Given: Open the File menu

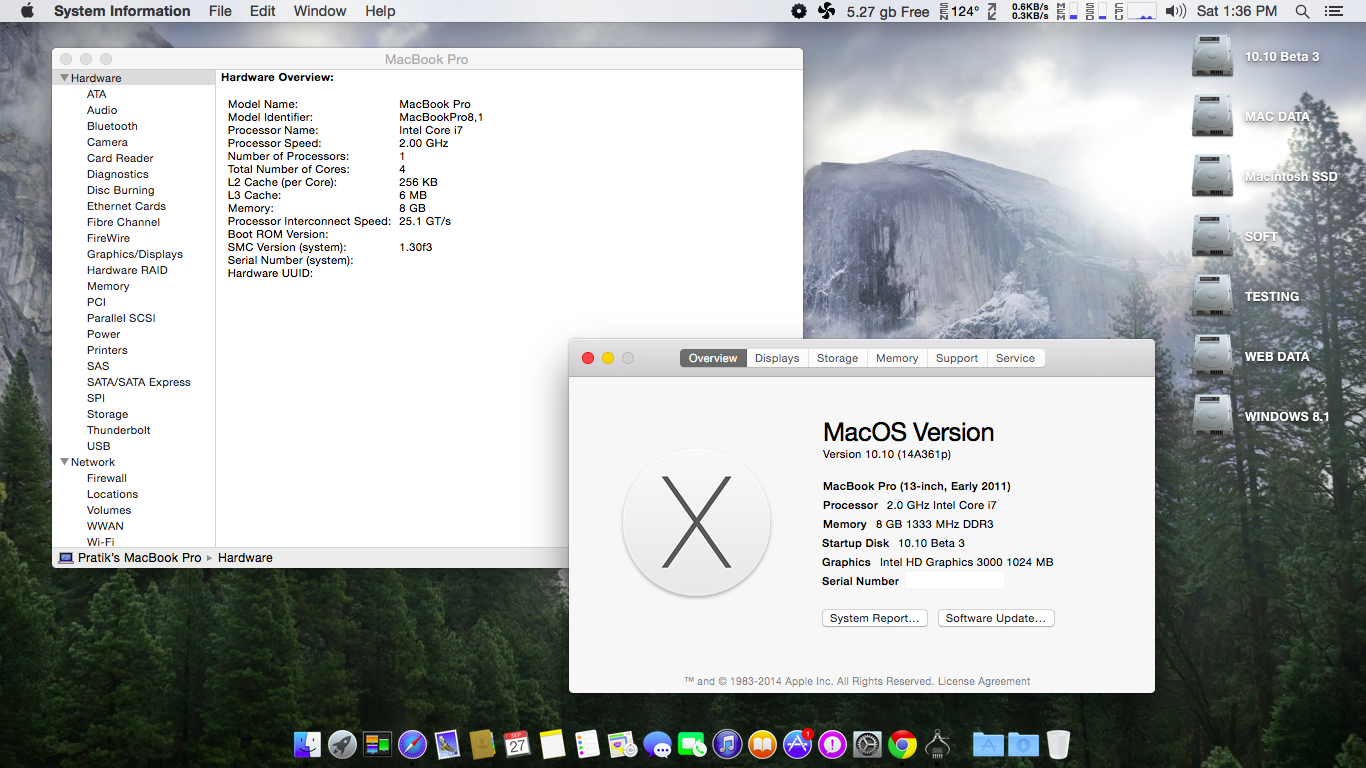Looking at the screenshot, I should click(220, 11).
